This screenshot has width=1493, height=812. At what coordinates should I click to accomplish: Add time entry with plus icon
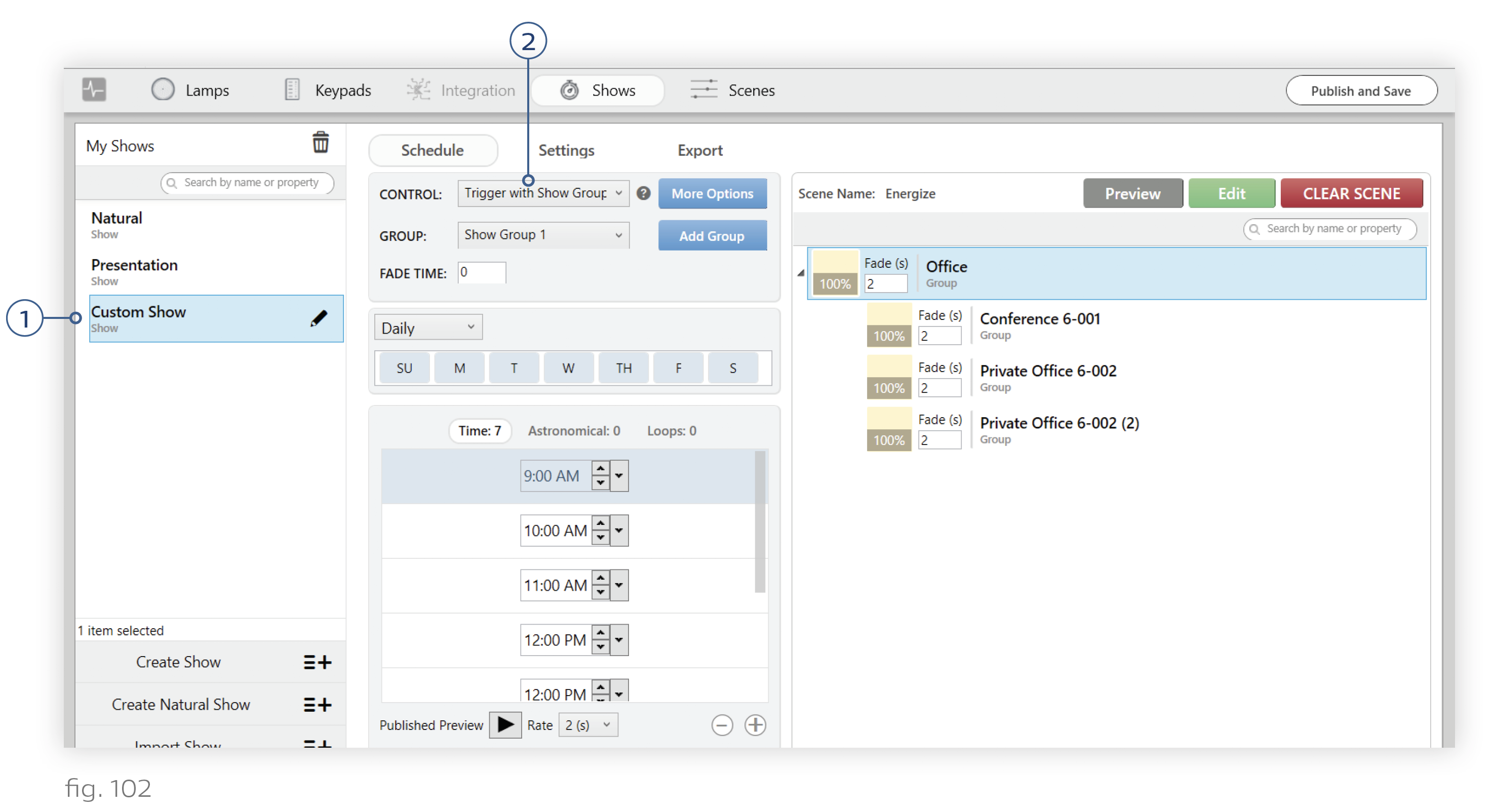point(755,724)
